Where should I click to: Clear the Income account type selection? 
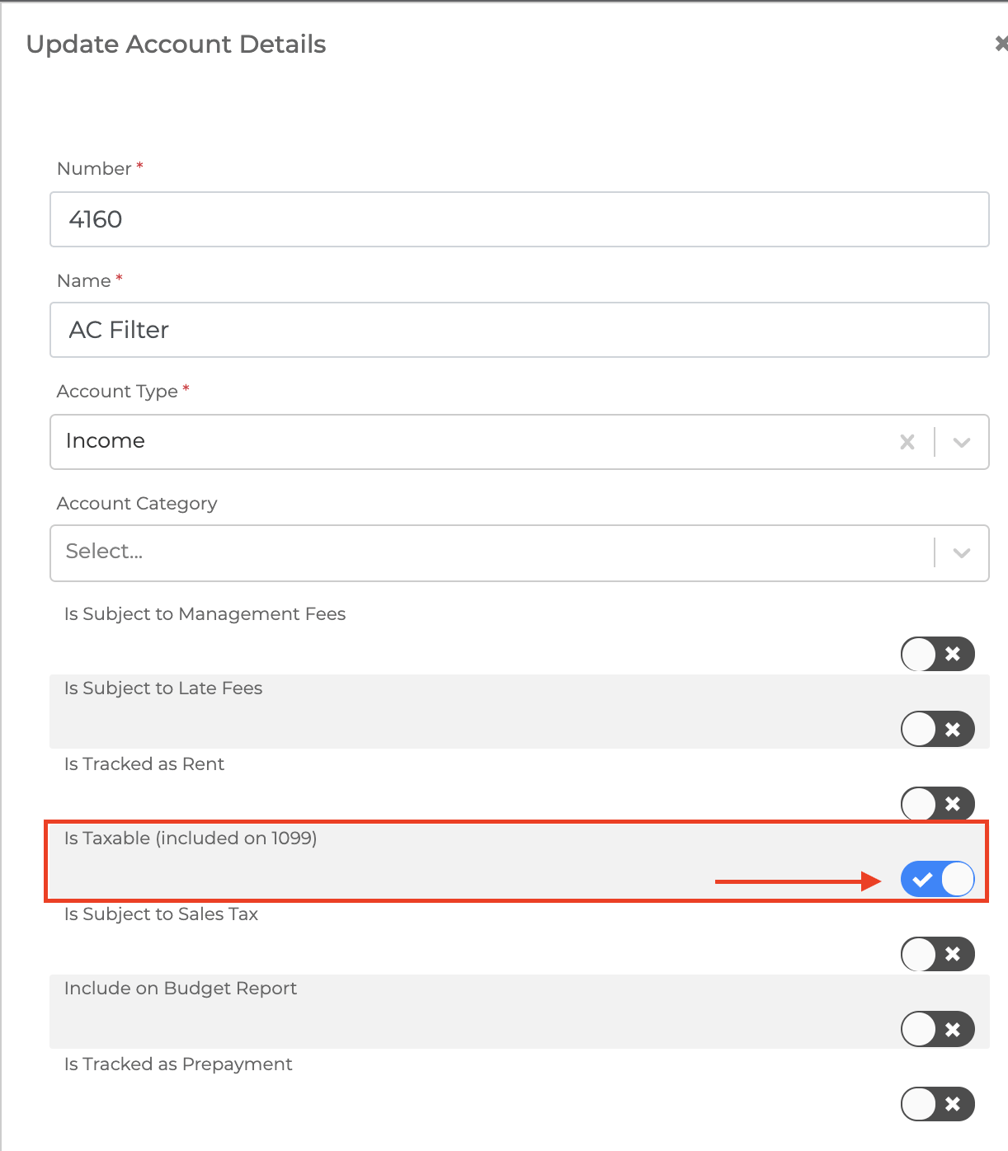pyautogui.click(x=907, y=441)
